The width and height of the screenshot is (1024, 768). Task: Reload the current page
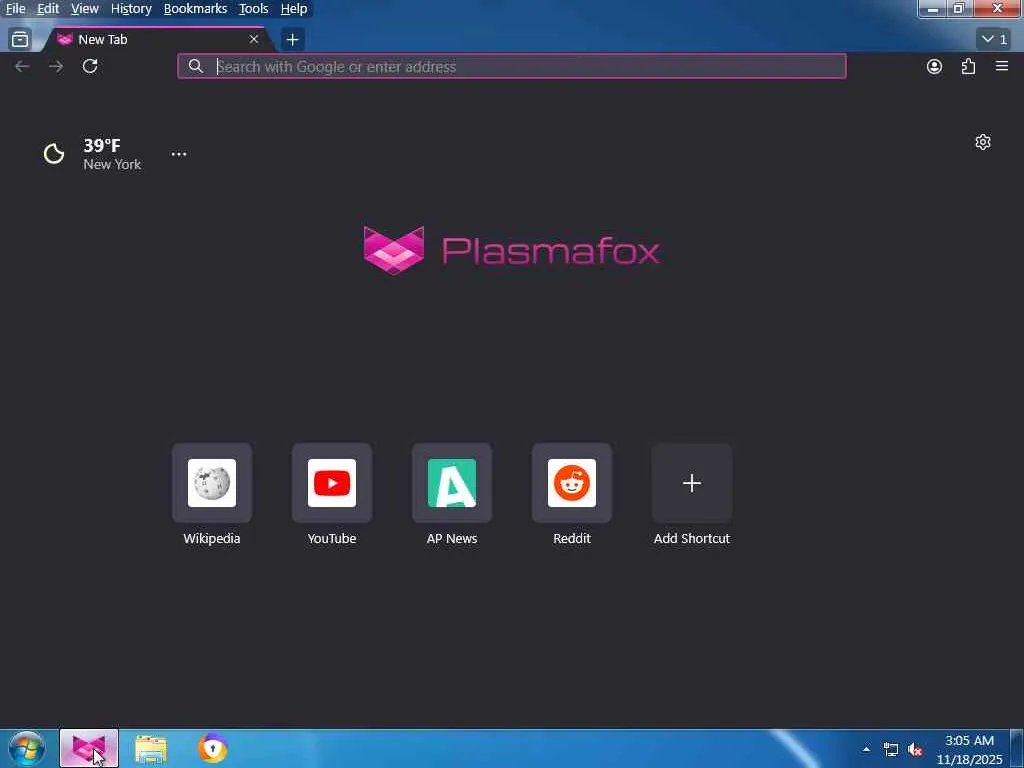(90, 66)
